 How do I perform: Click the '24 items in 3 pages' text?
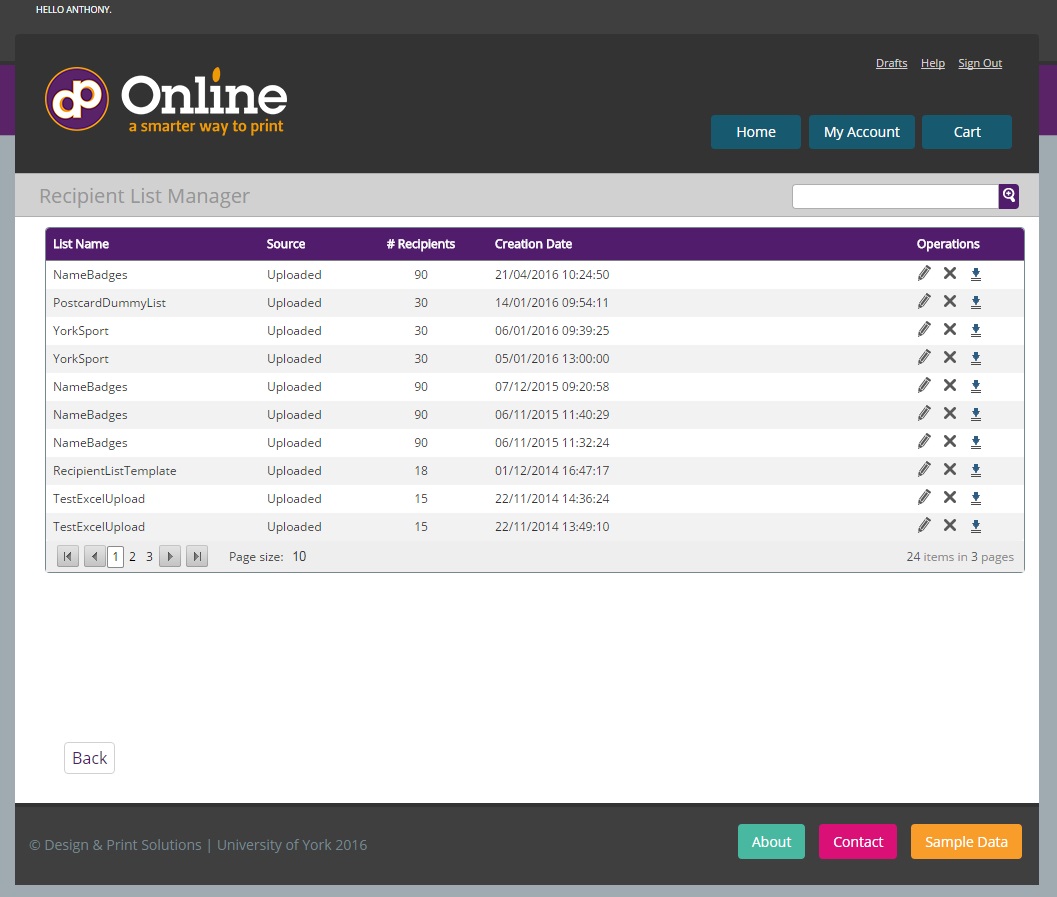point(960,557)
